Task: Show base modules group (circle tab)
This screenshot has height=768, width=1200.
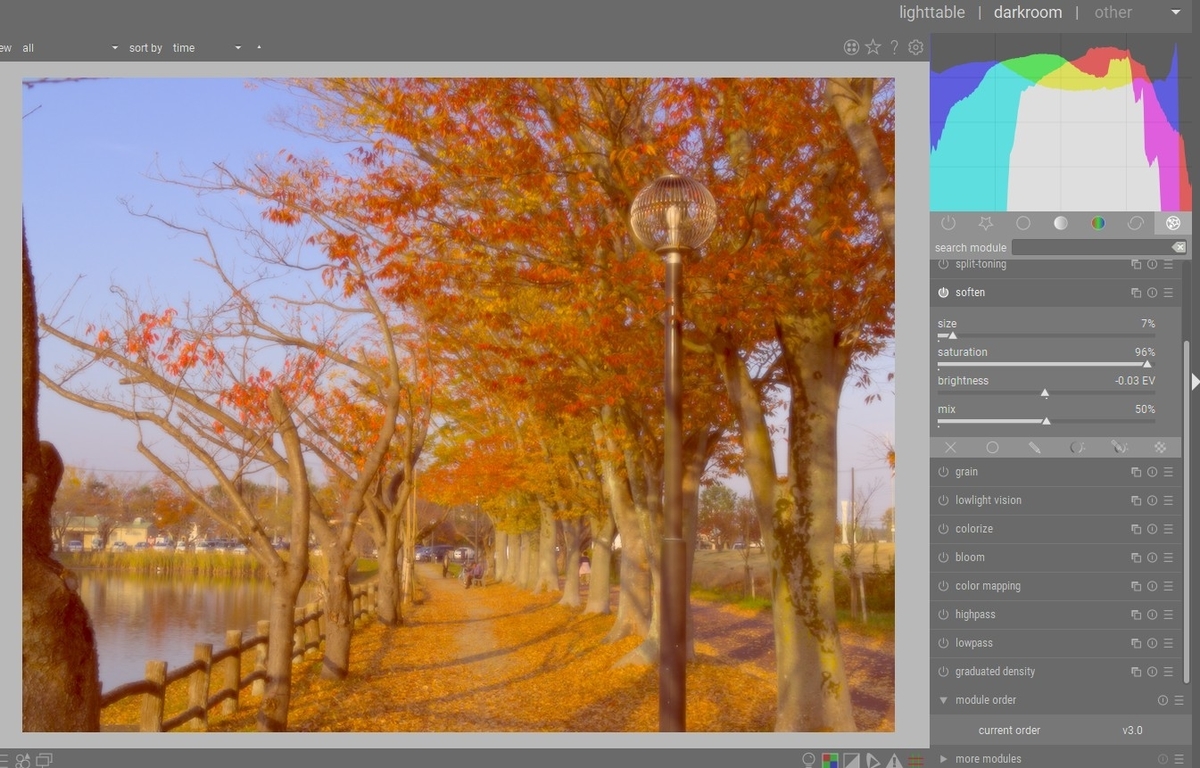Action: [x=1023, y=223]
